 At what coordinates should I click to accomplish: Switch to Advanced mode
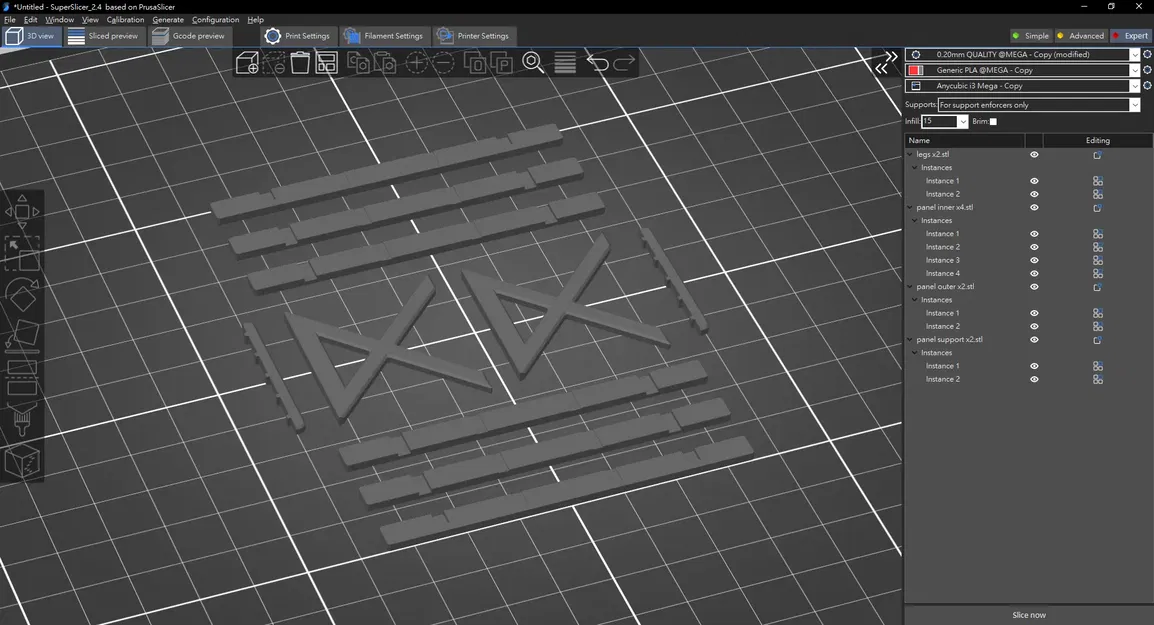(x=1080, y=36)
